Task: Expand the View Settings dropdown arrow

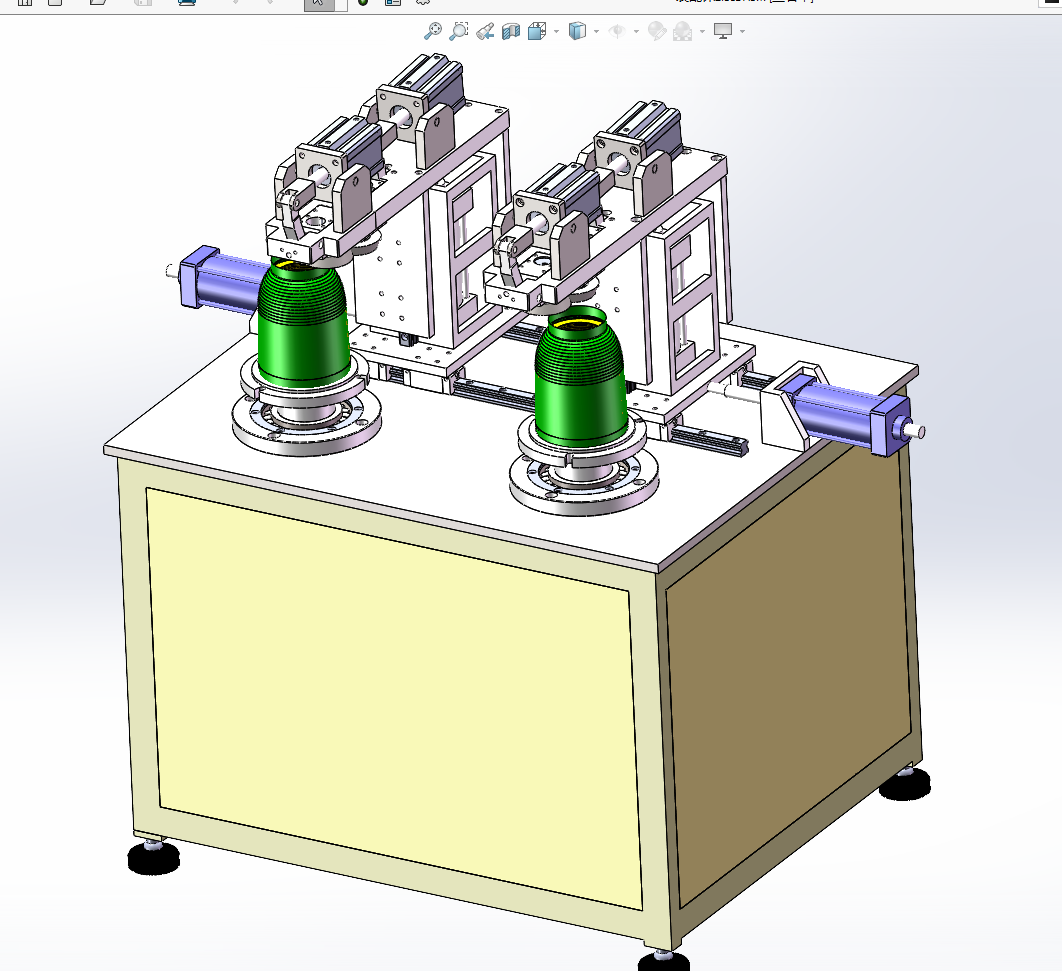Action: click(x=742, y=31)
